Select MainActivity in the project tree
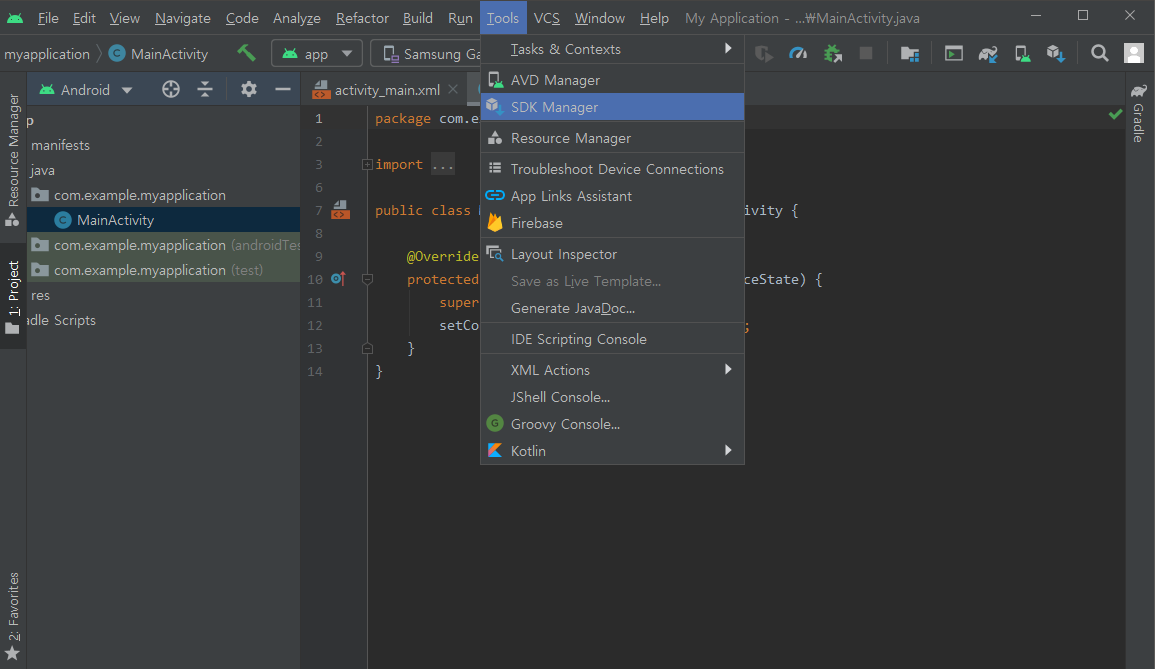The height and width of the screenshot is (669, 1155). [164, 220]
